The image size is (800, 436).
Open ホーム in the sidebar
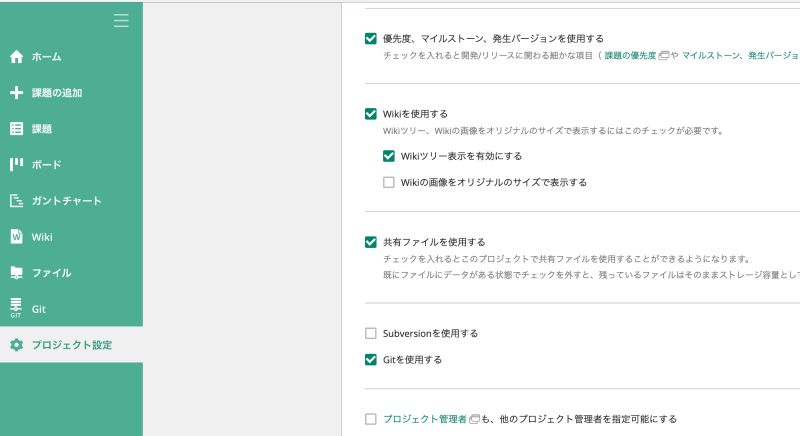click(x=71, y=57)
